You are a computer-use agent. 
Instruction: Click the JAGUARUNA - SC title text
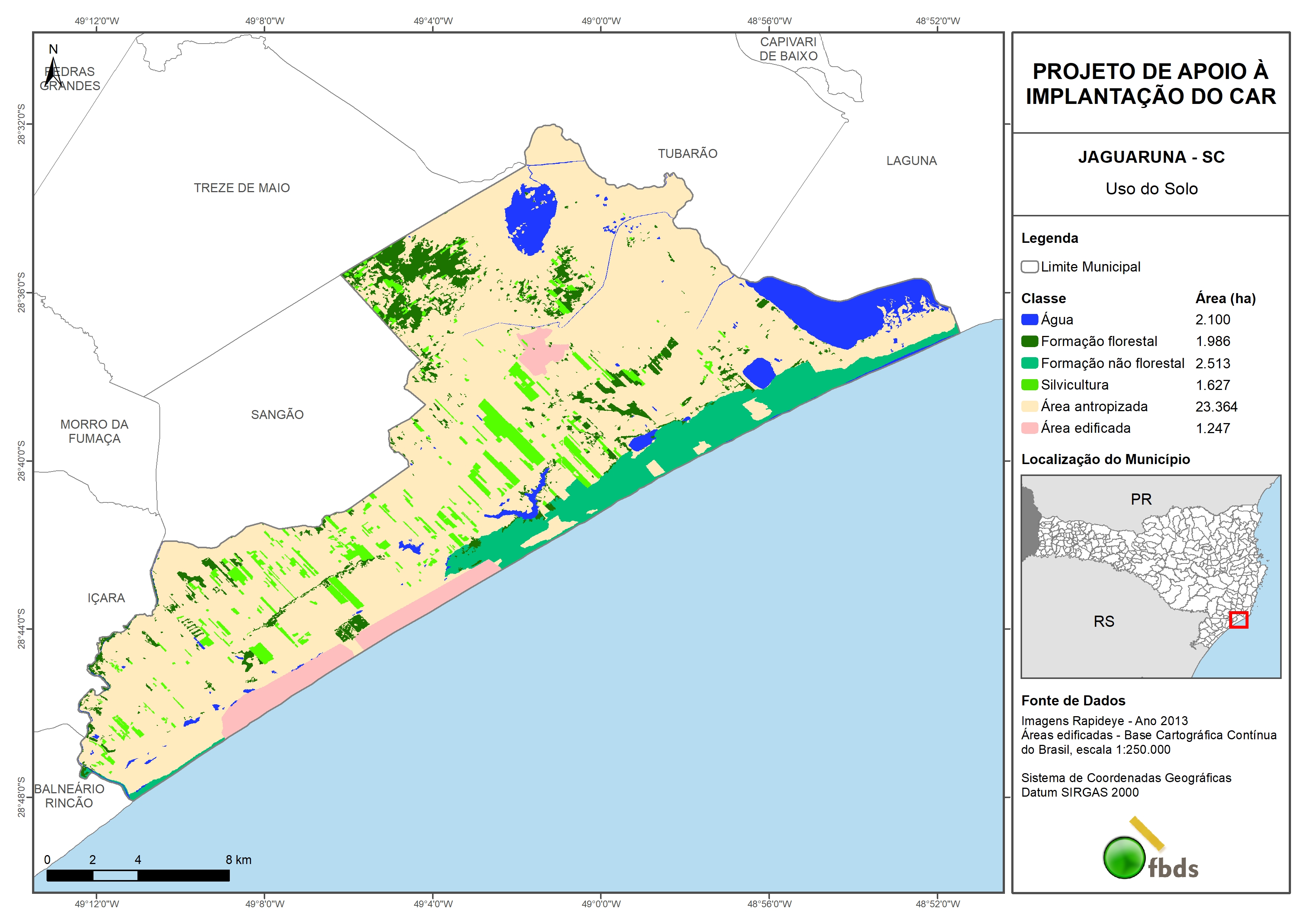pyautogui.click(x=1151, y=157)
